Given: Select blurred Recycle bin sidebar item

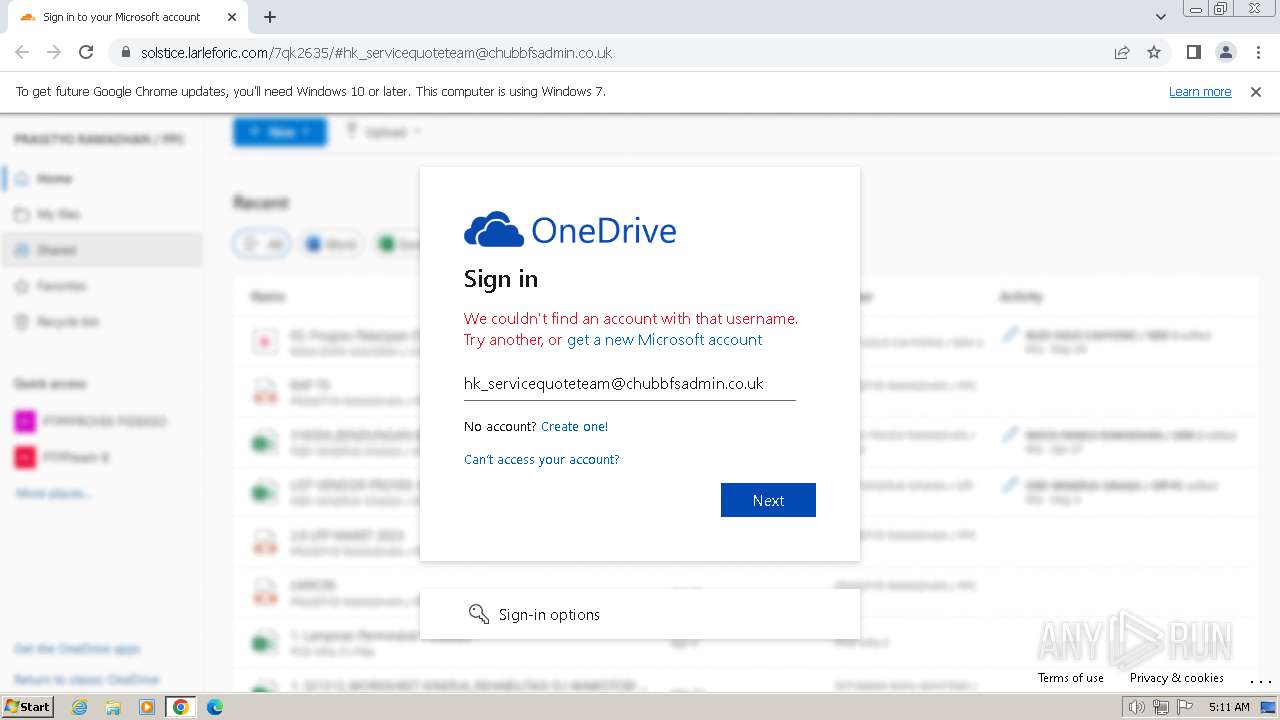Looking at the screenshot, I should [x=102, y=322].
